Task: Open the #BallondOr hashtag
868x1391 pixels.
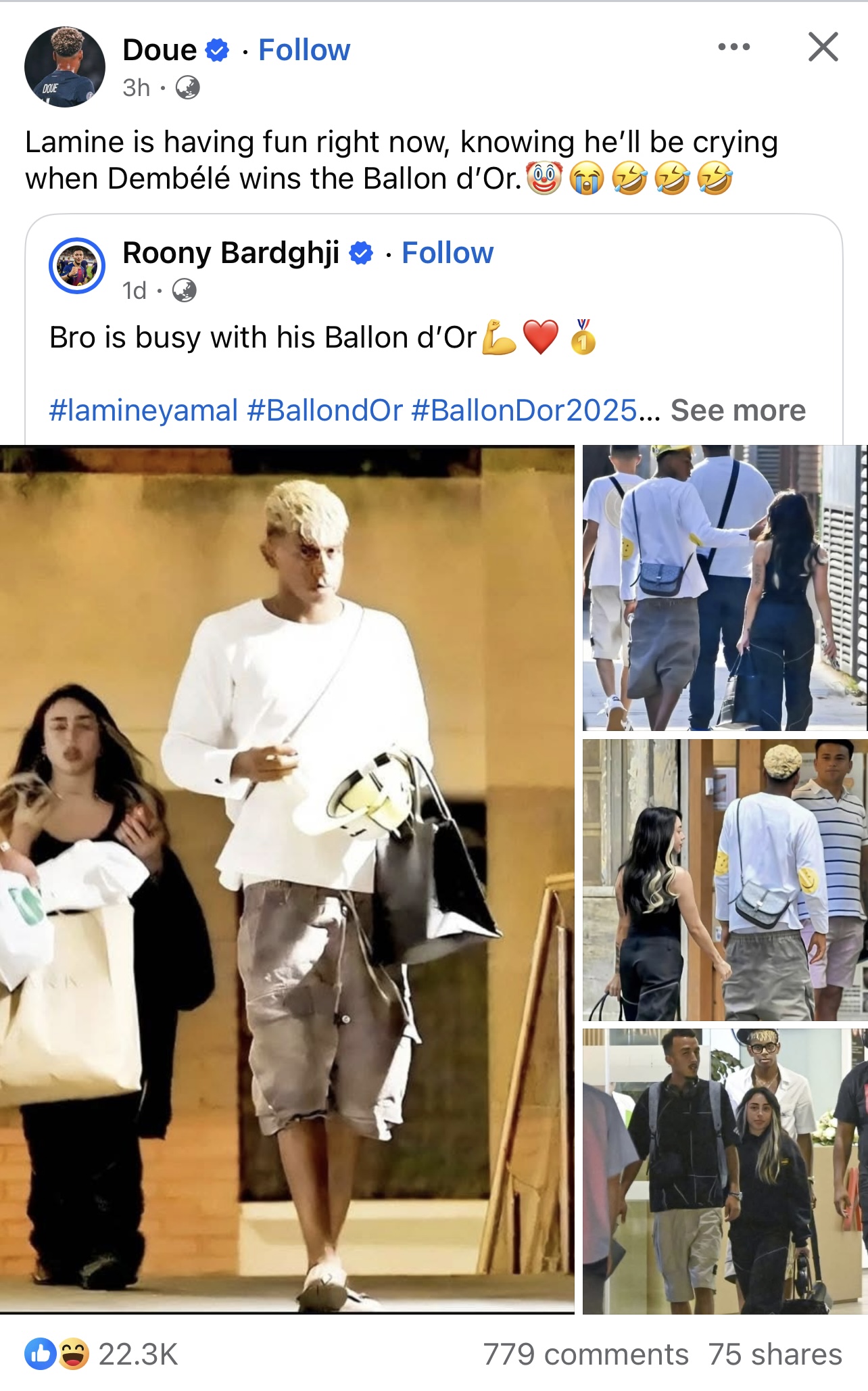Action: click(325, 410)
